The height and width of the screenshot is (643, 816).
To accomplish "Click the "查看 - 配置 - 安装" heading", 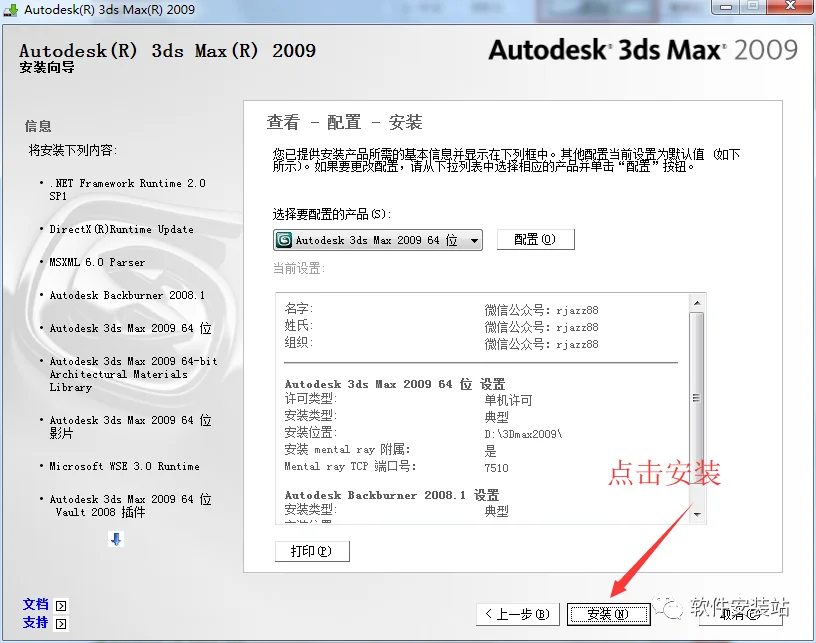I will point(345,122).
